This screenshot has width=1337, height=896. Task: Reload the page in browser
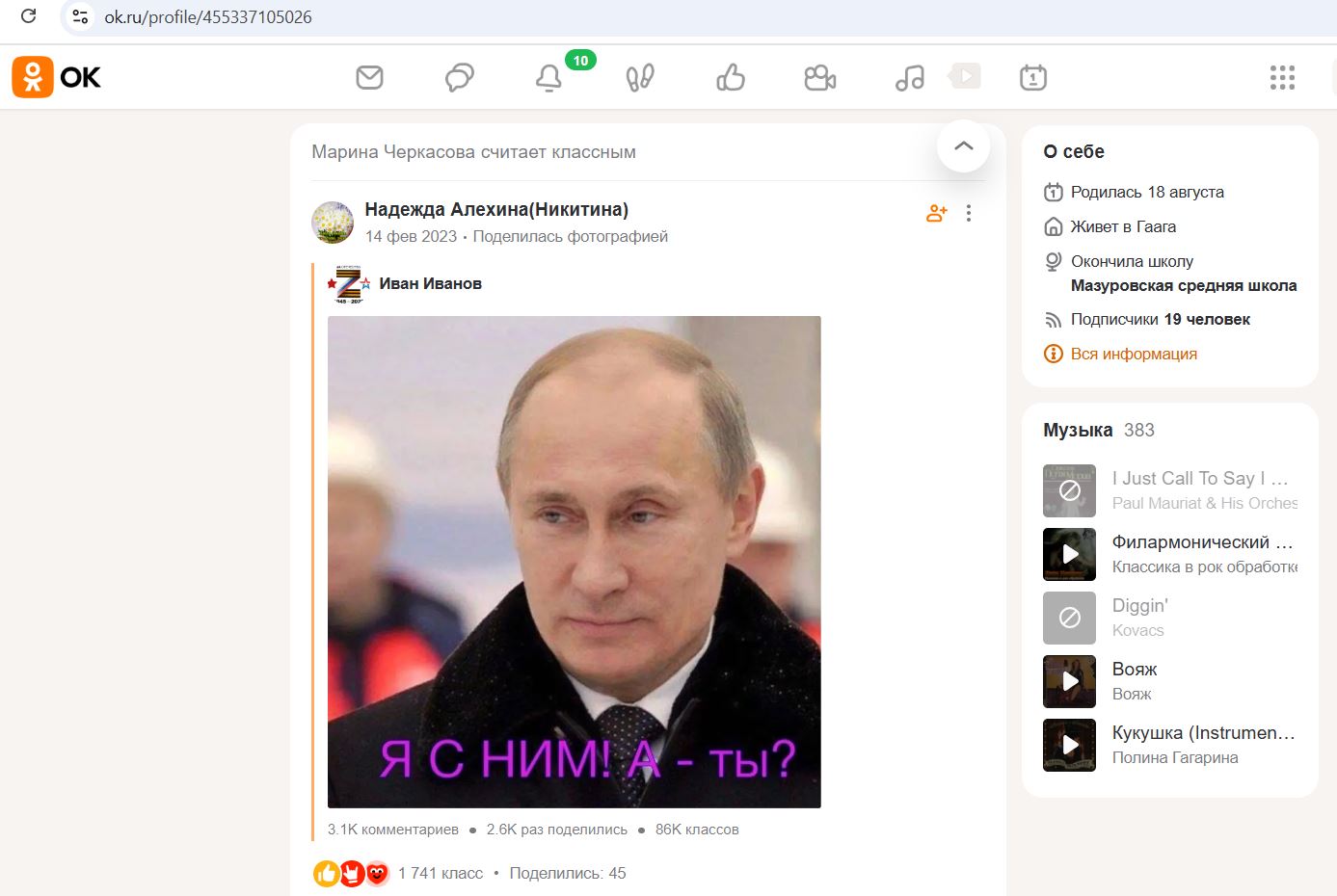[x=29, y=16]
